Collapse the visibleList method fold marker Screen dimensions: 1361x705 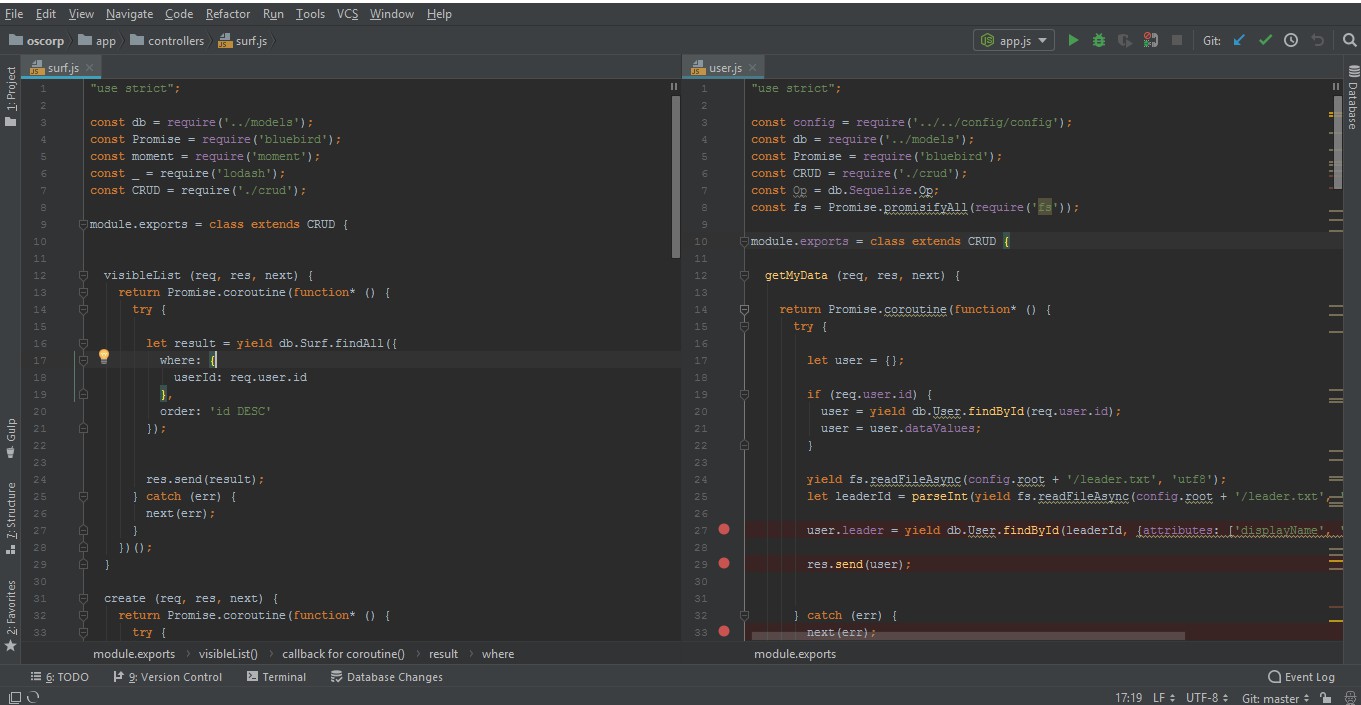pos(84,276)
